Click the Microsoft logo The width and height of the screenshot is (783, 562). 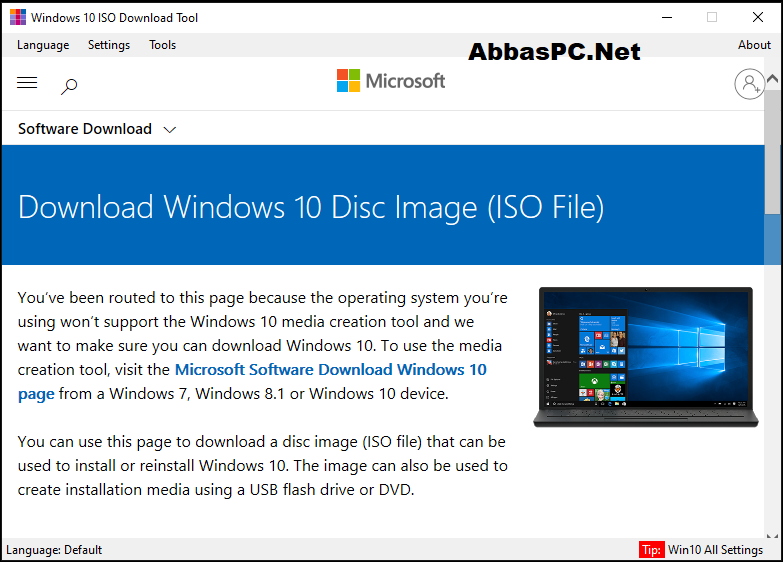click(391, 80)
